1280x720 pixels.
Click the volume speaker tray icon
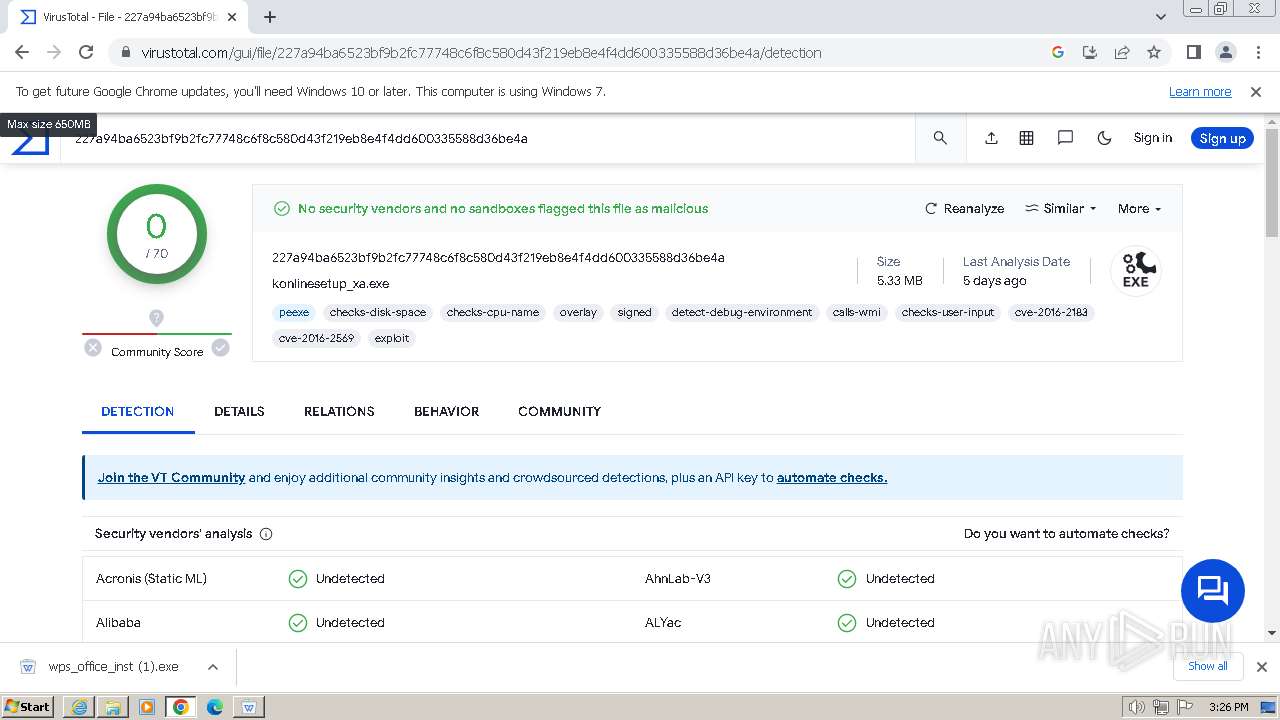click(x=1137, y=707)
